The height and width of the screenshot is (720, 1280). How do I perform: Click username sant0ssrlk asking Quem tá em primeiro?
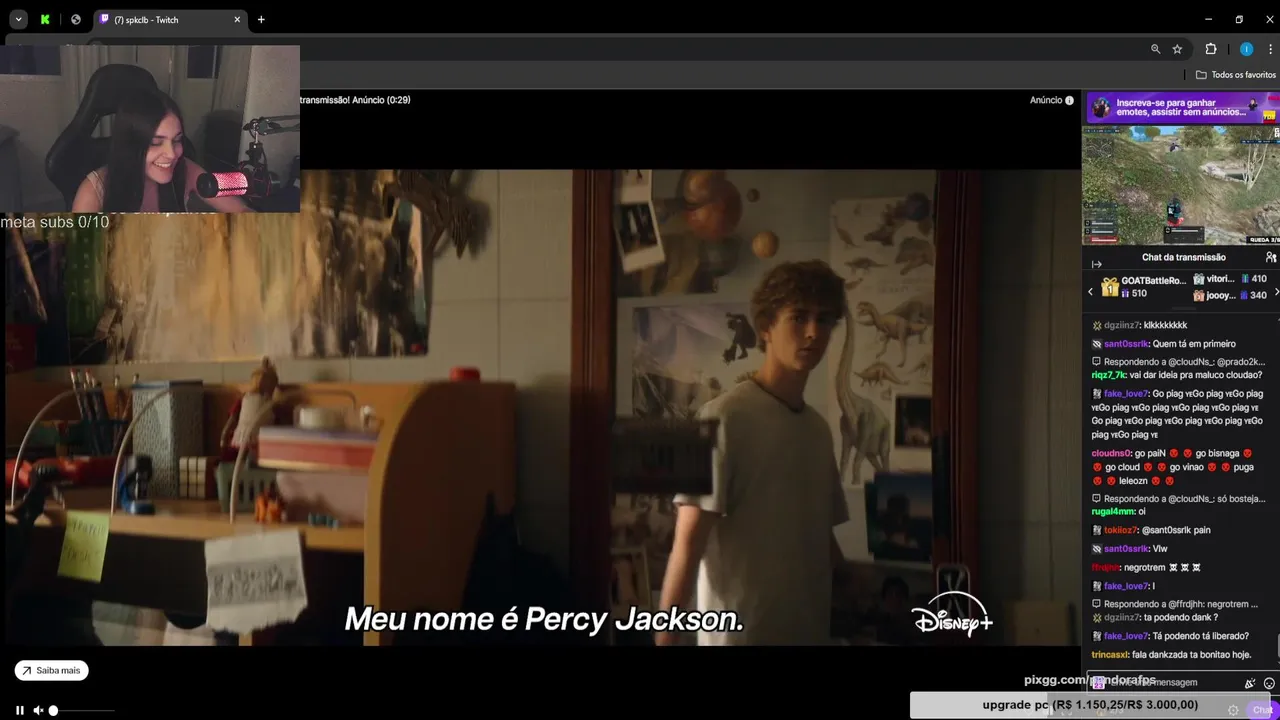coord(1127,344)
